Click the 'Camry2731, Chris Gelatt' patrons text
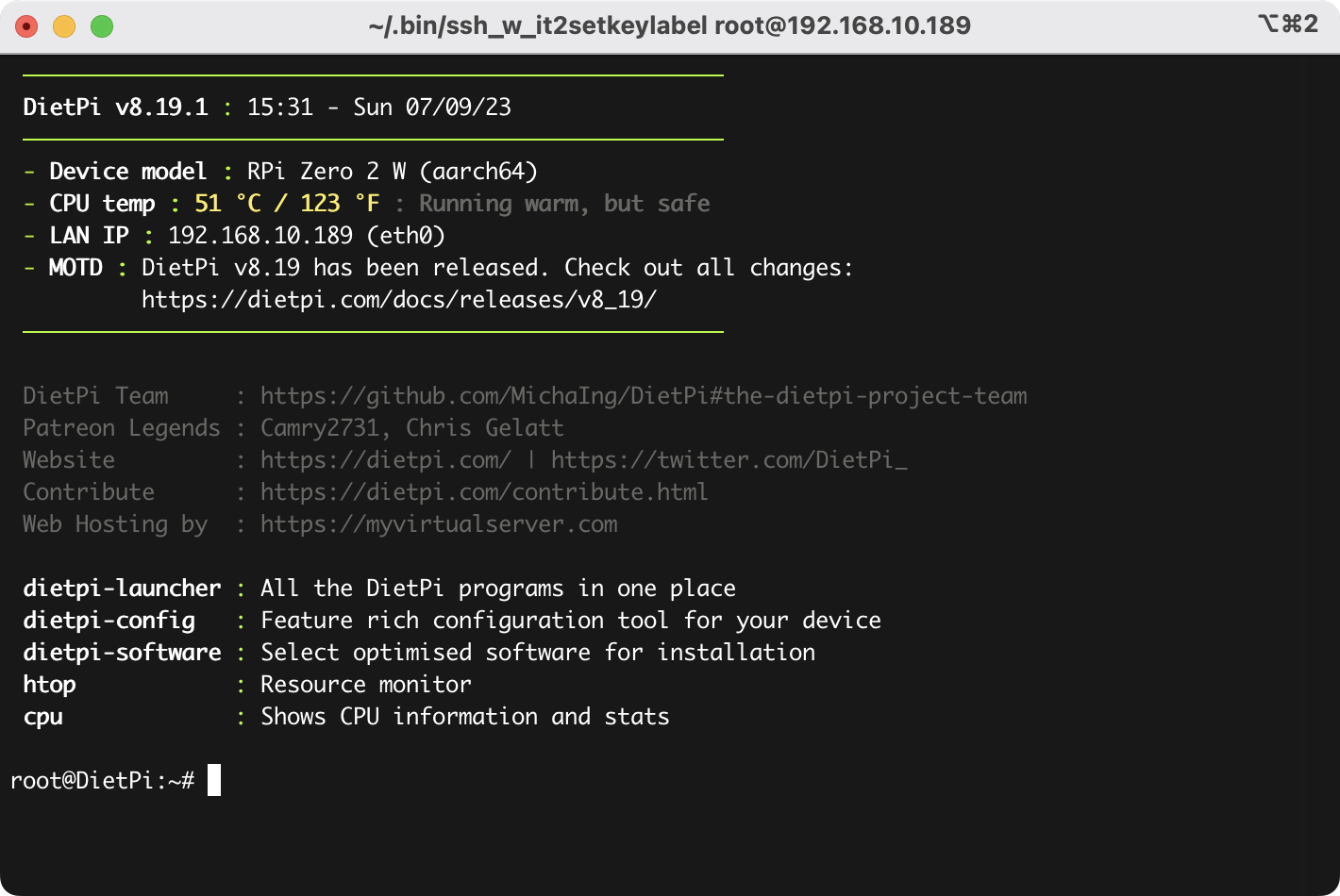This screenshot has height=896, width=1340. click(x=412, y=428)
